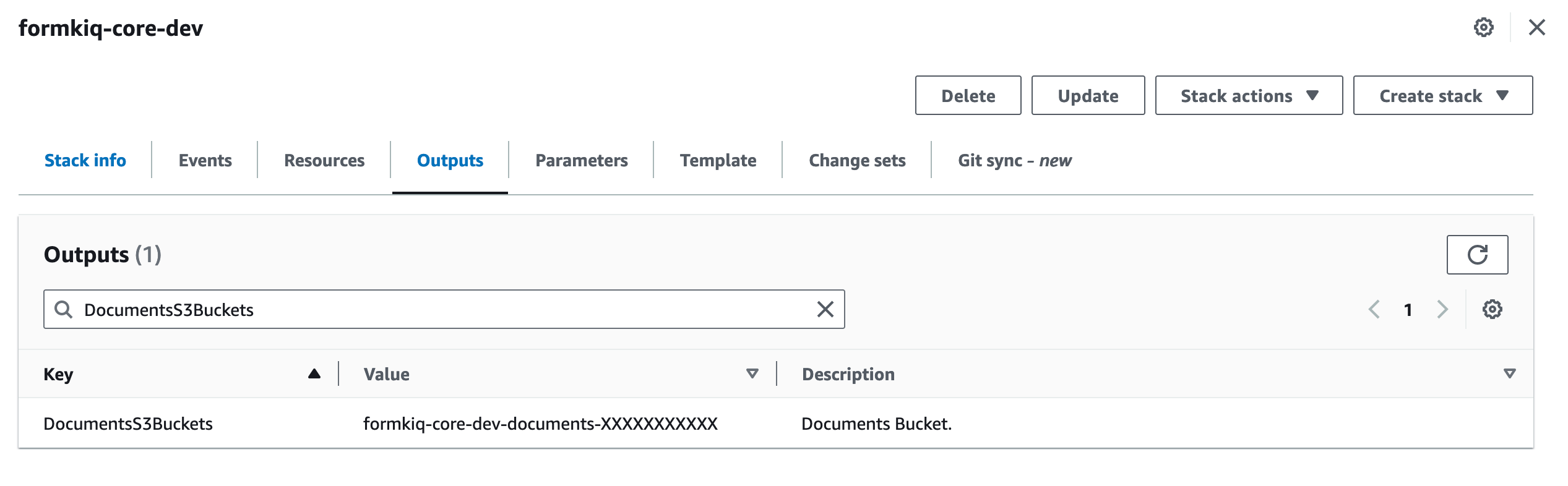Select page number 1
1568x486 pixels.
click(x=1408, y=310)
